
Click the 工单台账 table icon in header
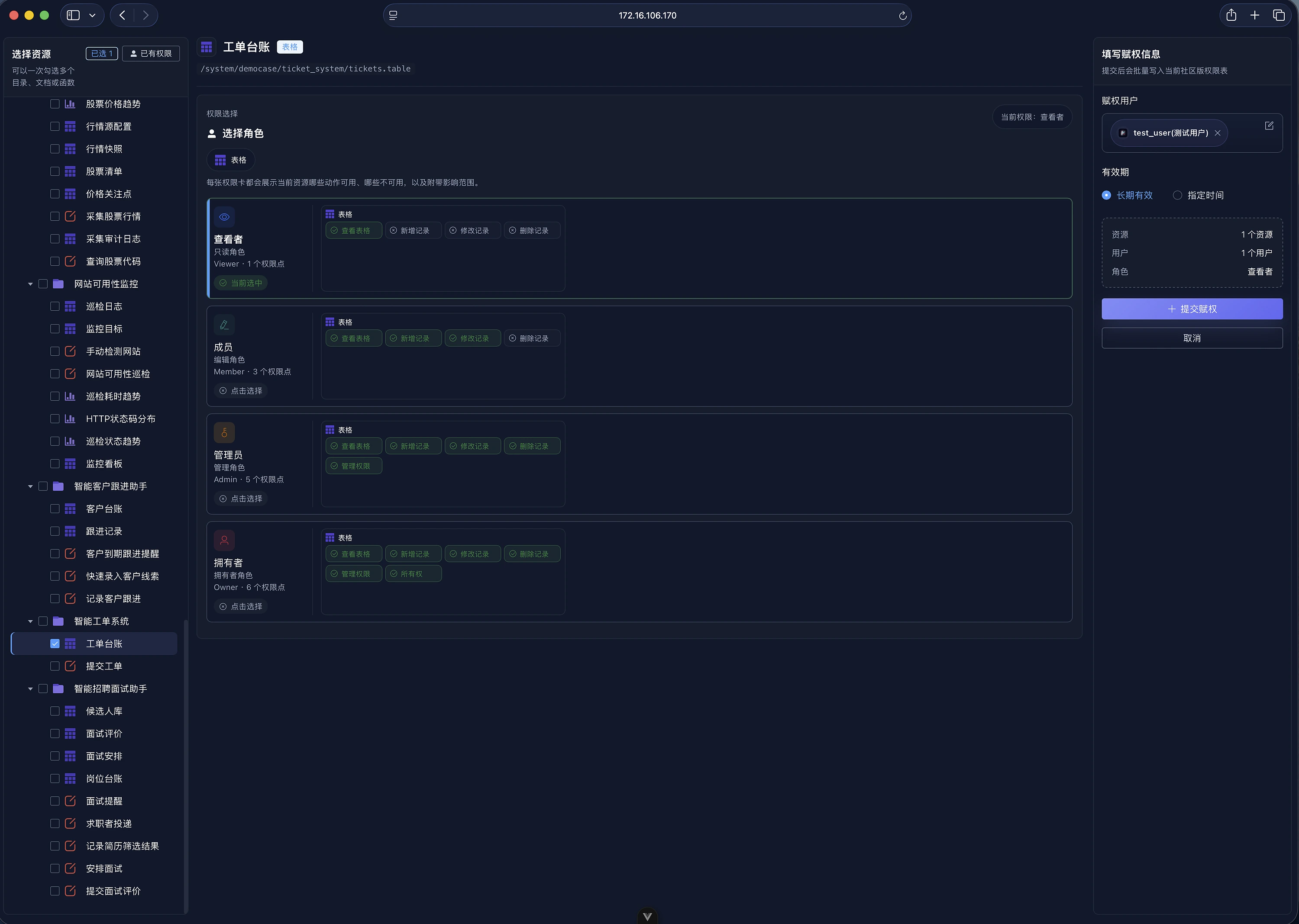(x=207, y=47)
